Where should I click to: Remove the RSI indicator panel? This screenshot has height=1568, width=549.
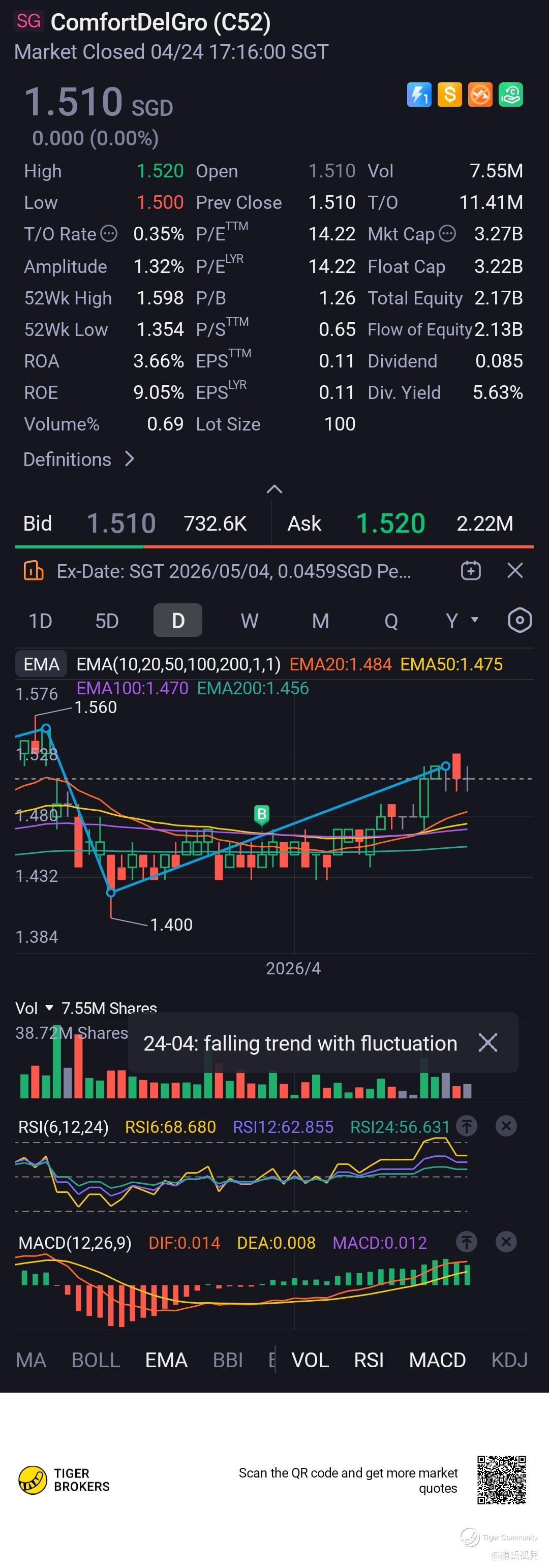506,1126
